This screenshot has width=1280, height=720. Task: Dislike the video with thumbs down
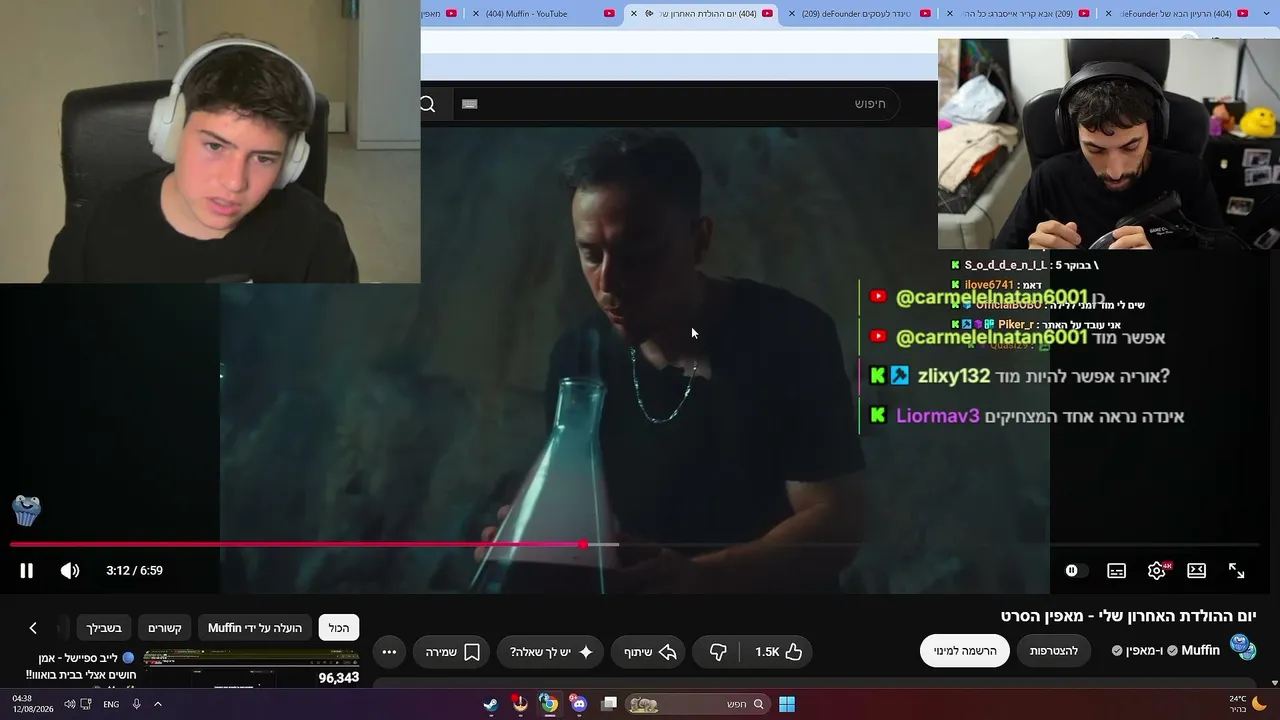718,652
